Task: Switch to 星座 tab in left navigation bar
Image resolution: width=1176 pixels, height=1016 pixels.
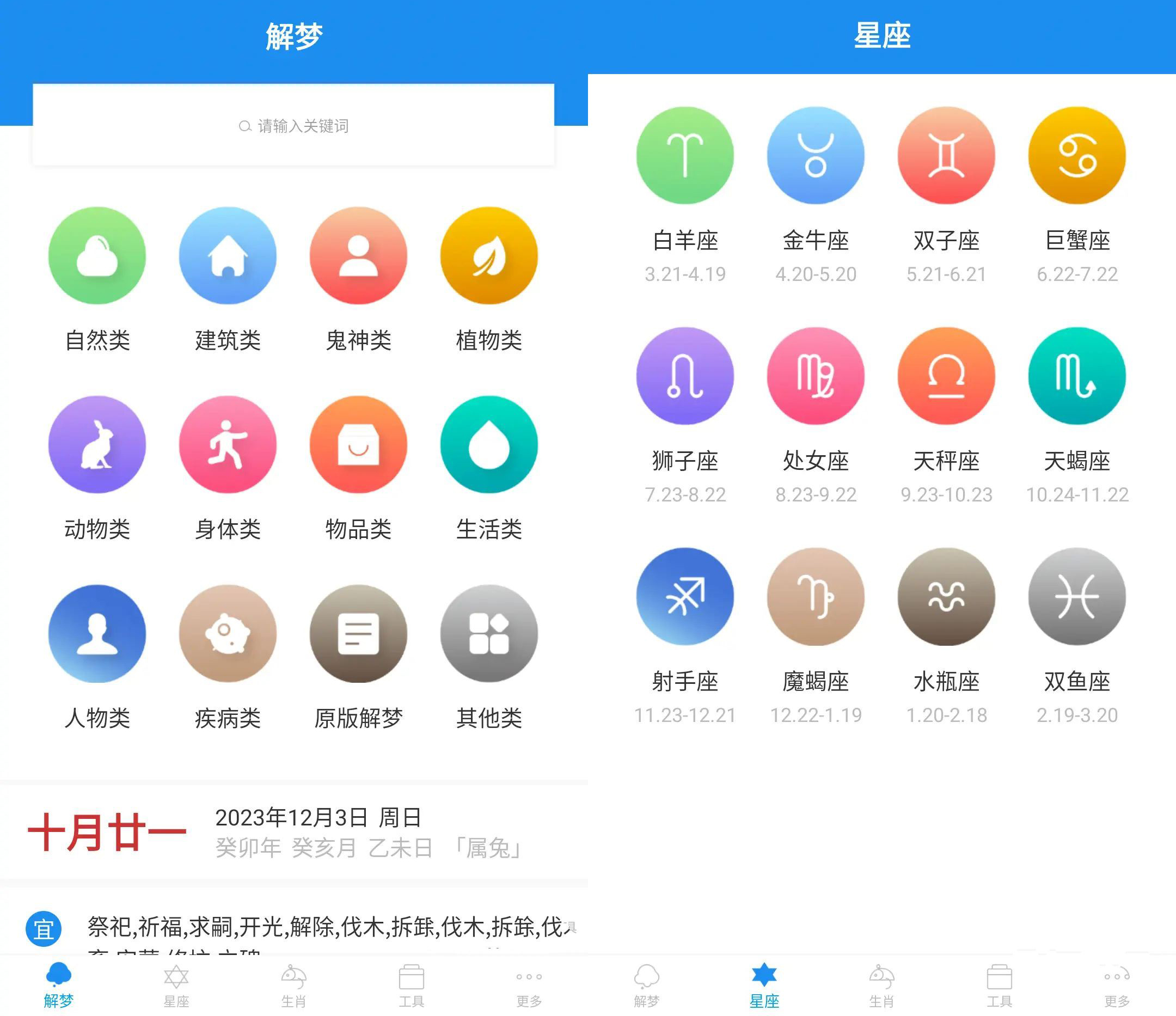Action: pos(176,986)
